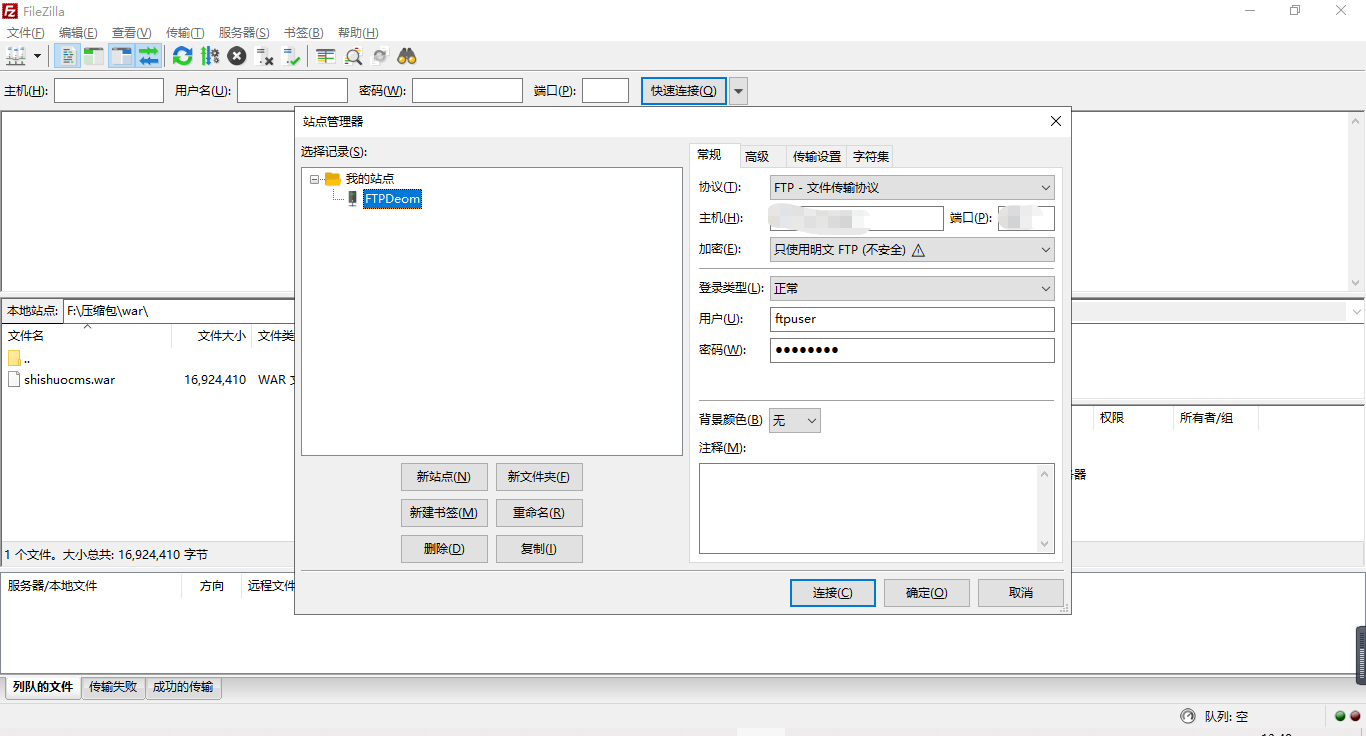
Task: Switch to the 列队的文件 tab
Action: click(43, 687)
